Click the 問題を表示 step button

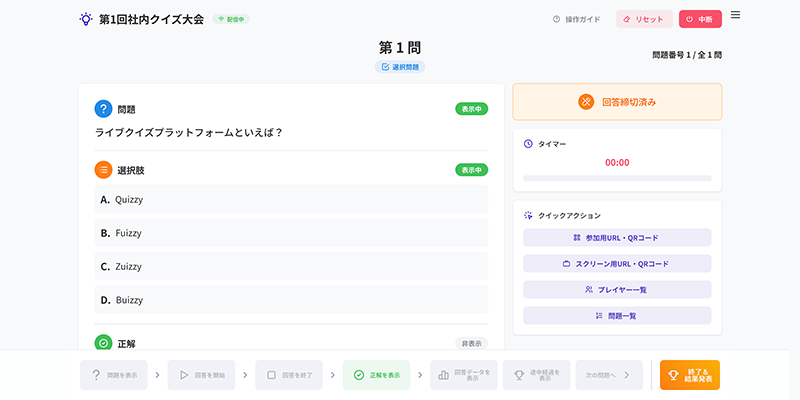pyautogui.click(x=114, y=375)
